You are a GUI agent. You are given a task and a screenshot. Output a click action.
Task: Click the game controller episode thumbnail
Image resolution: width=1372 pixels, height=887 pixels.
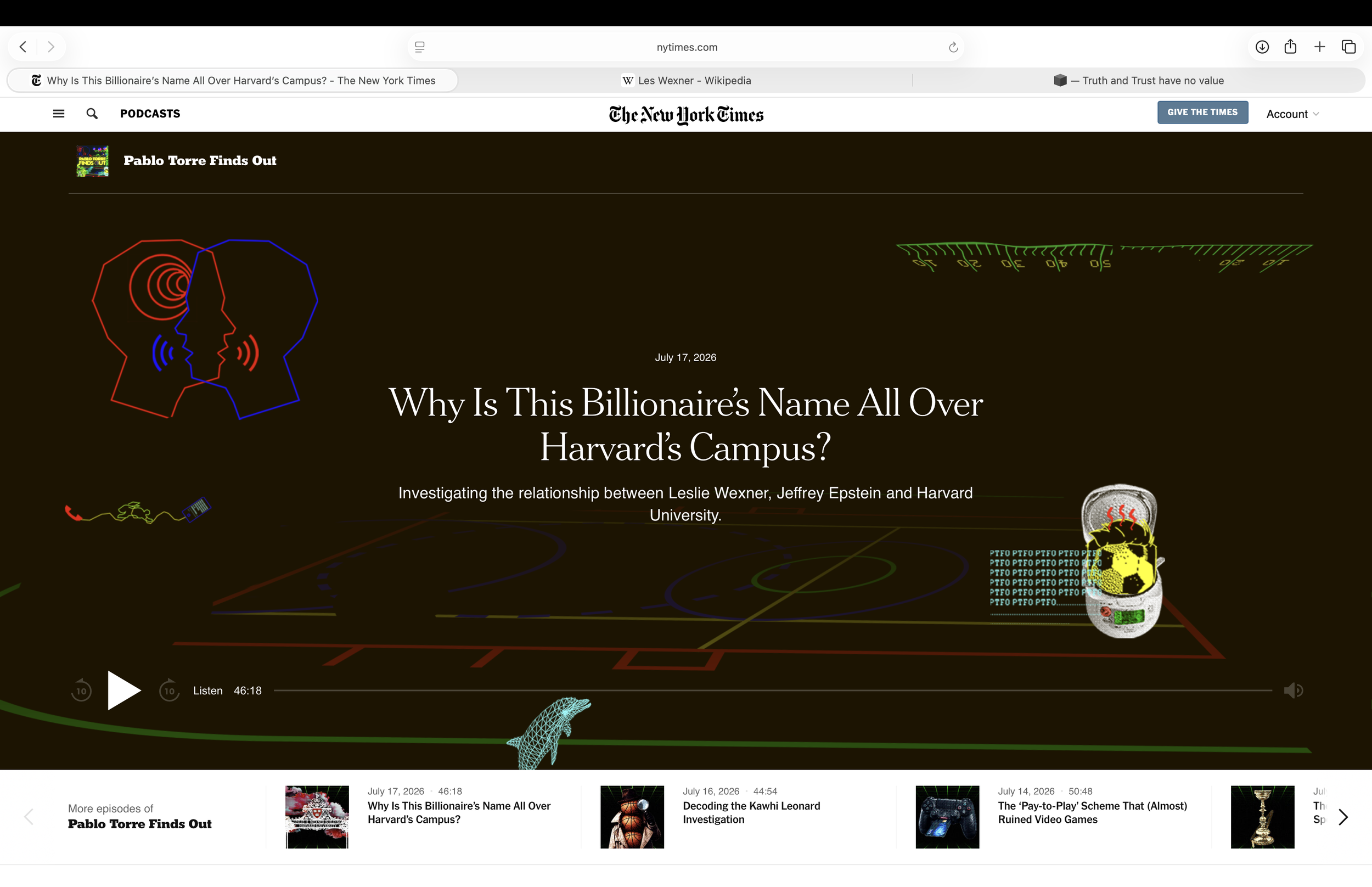coord(947,817)
